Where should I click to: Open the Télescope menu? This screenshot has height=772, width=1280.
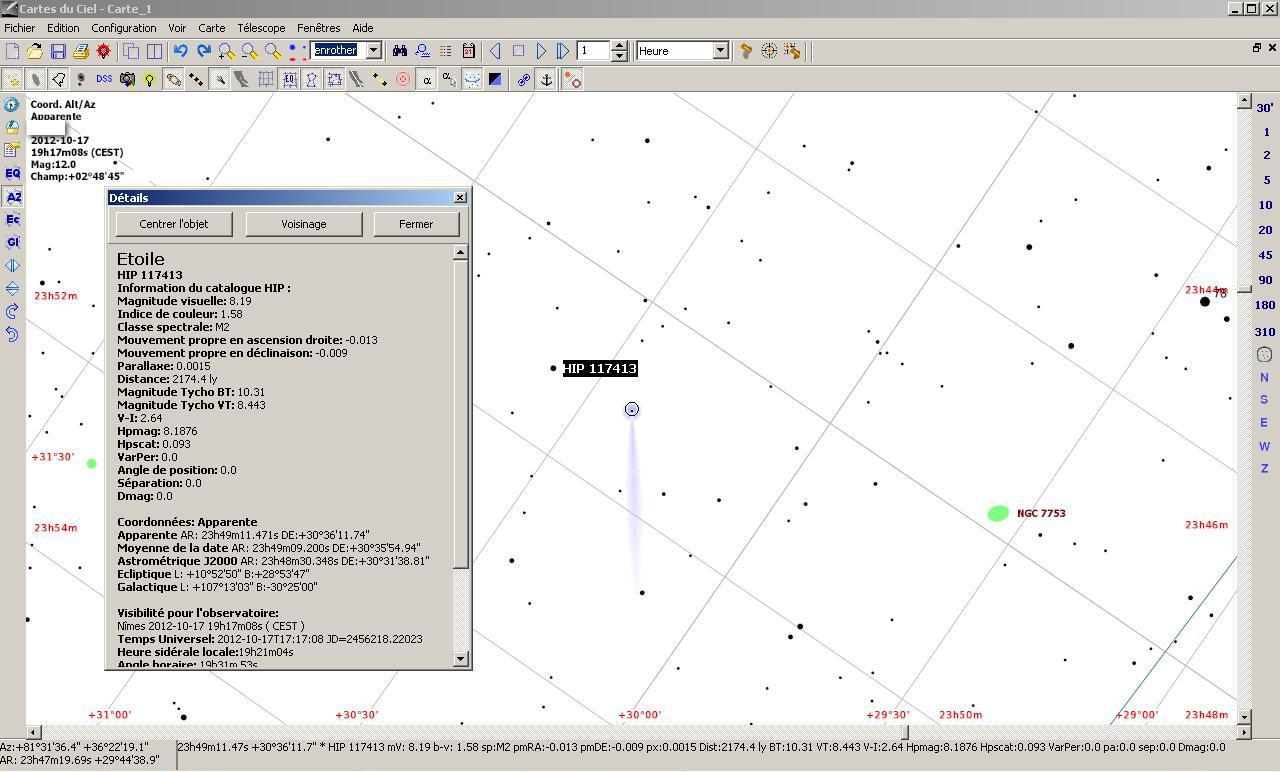click(261, 28)
